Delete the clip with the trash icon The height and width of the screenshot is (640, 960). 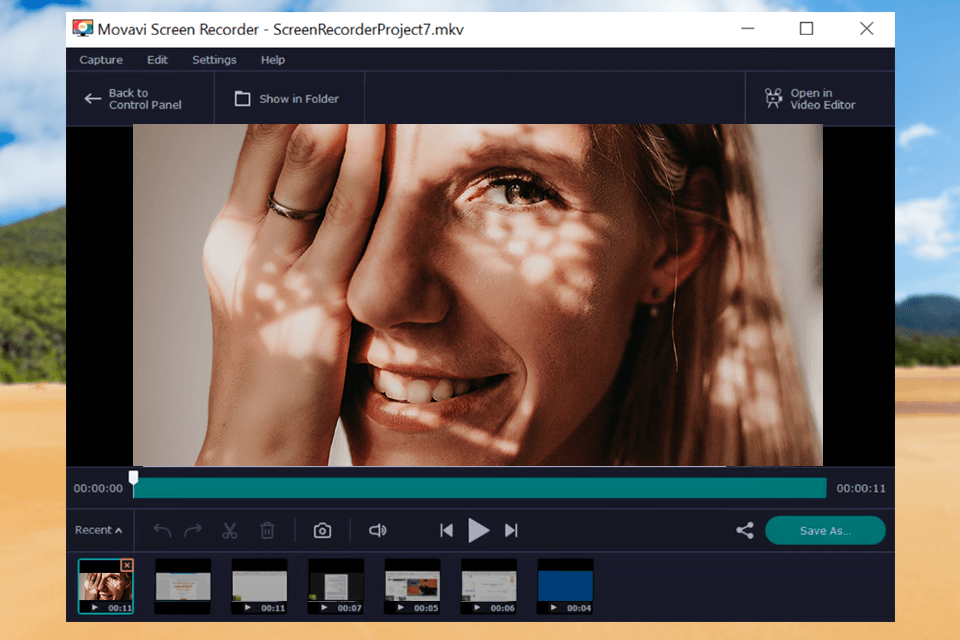[x=267, y=530]
